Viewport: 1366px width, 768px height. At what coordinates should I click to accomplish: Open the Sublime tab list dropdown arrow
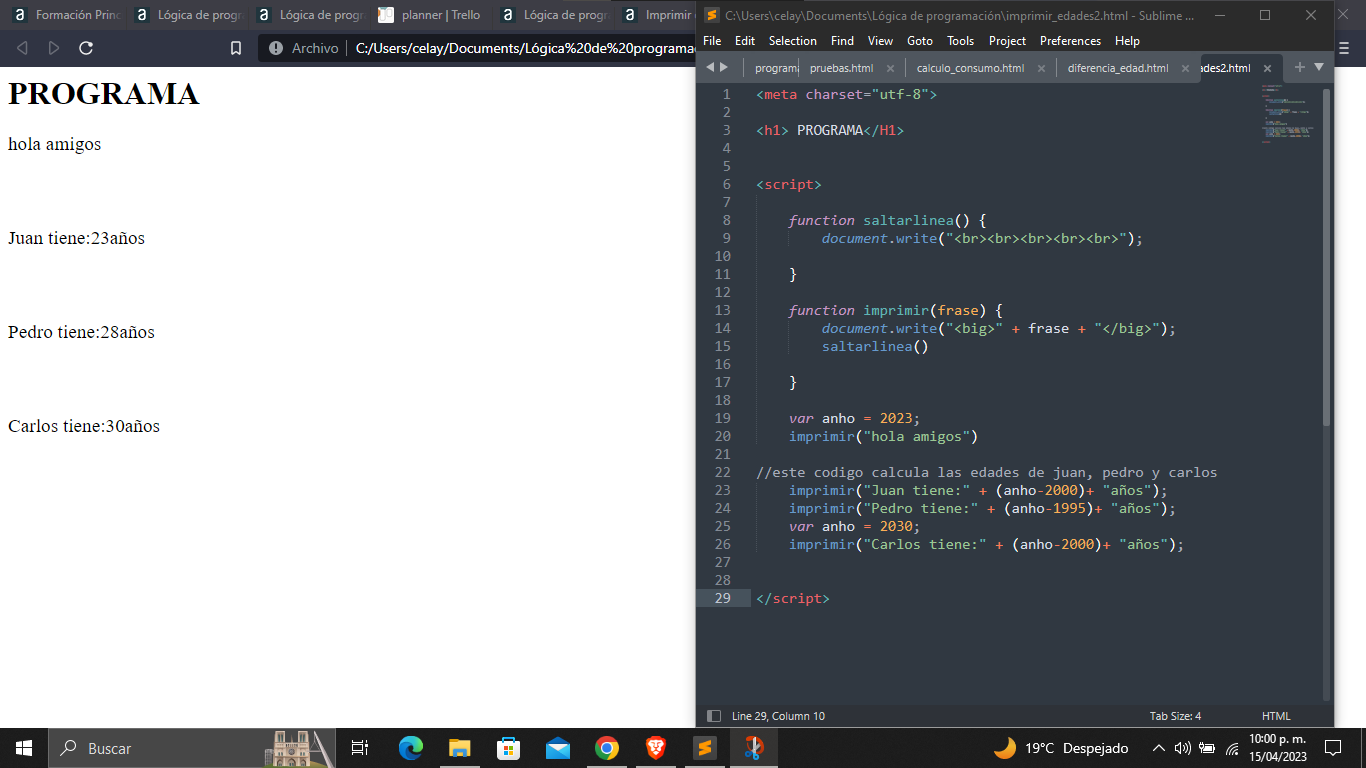(x=1318, y=67)
